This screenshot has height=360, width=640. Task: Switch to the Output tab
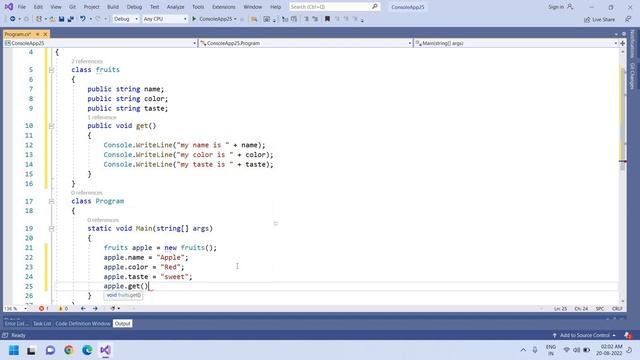(122, 324)
